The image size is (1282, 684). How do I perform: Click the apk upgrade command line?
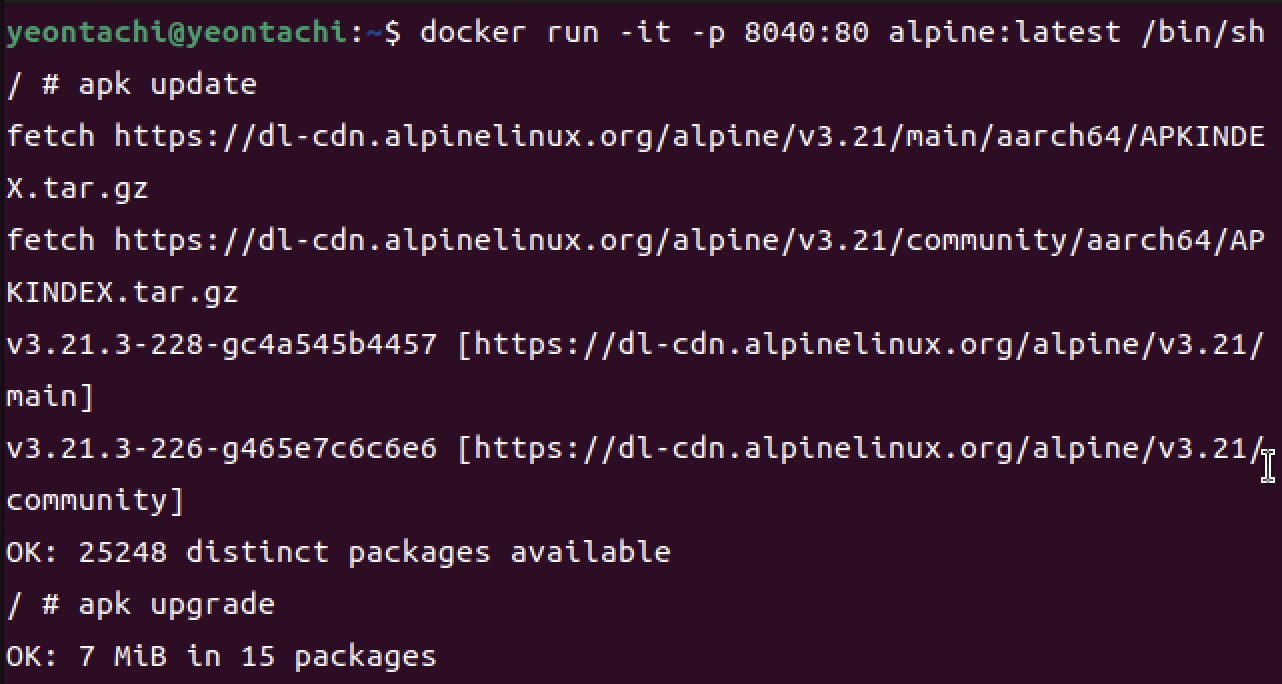140,604
